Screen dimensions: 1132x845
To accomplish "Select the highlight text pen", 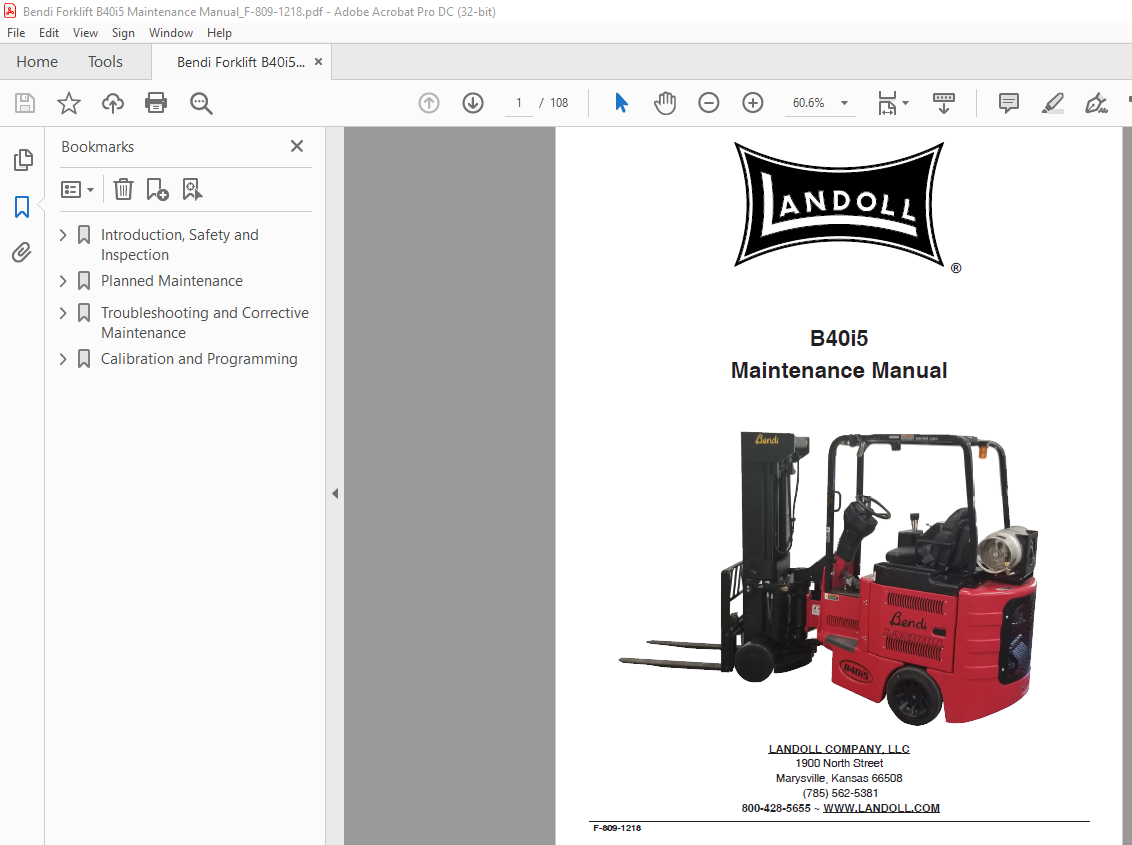I will click(1053, 103).
